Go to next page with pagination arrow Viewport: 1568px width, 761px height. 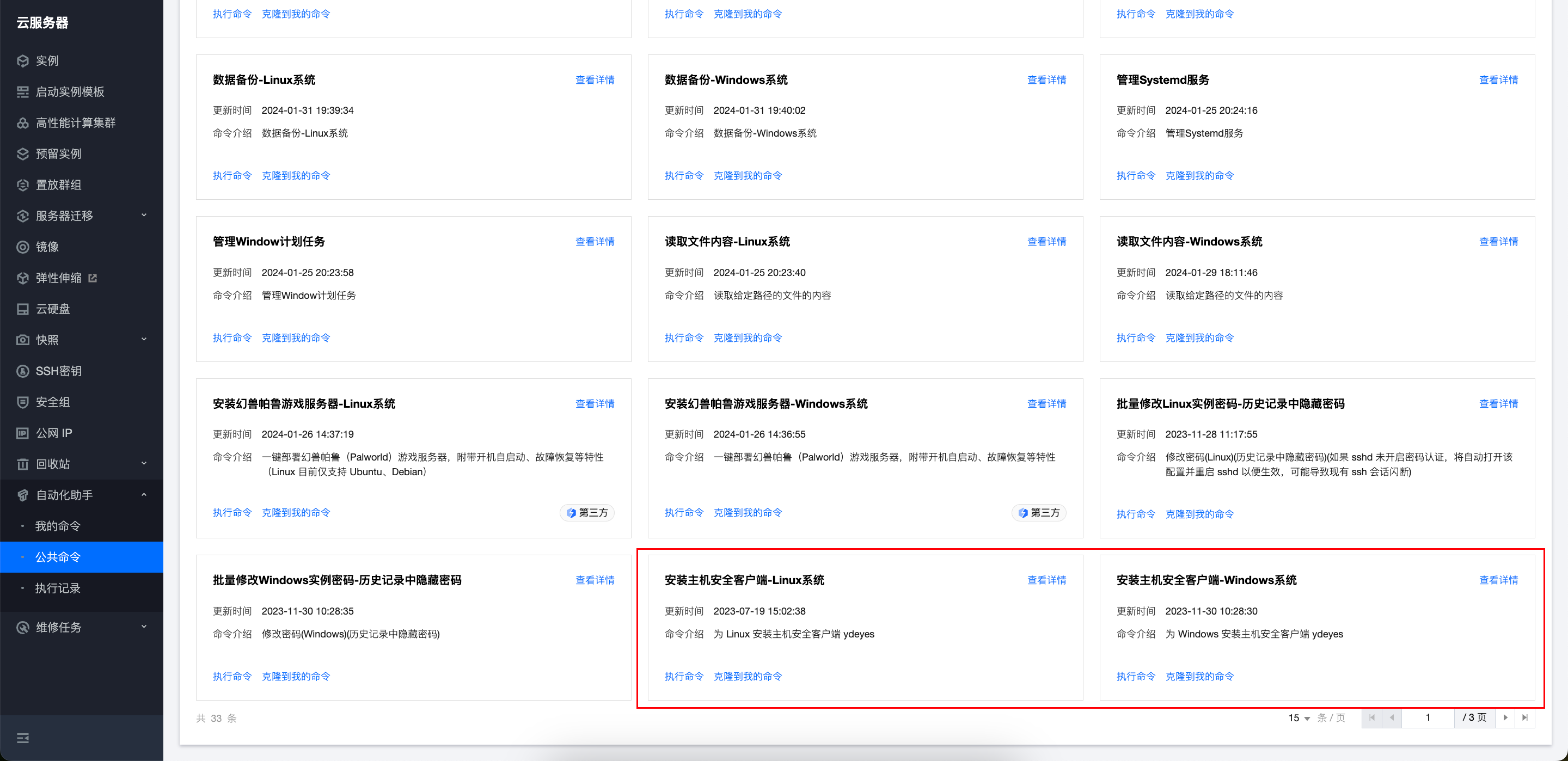coord(1505,718)
